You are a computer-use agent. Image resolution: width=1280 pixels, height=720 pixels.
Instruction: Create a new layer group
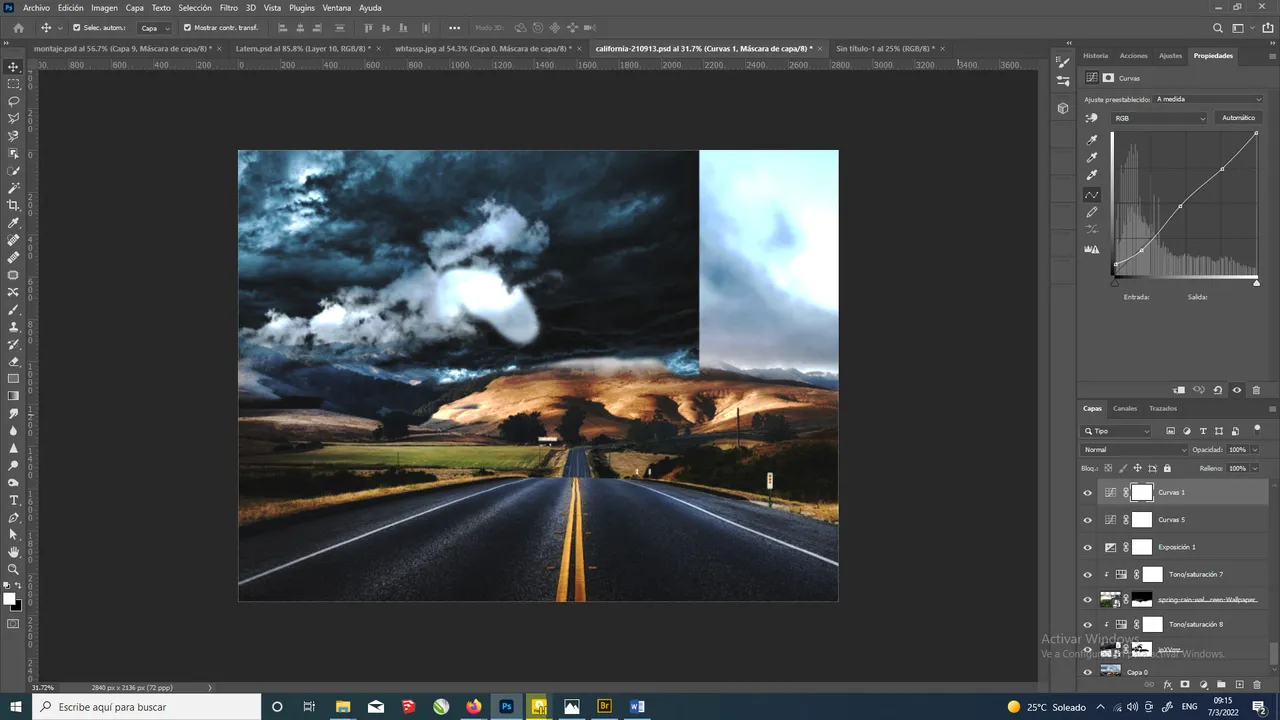pos(1221,685)
